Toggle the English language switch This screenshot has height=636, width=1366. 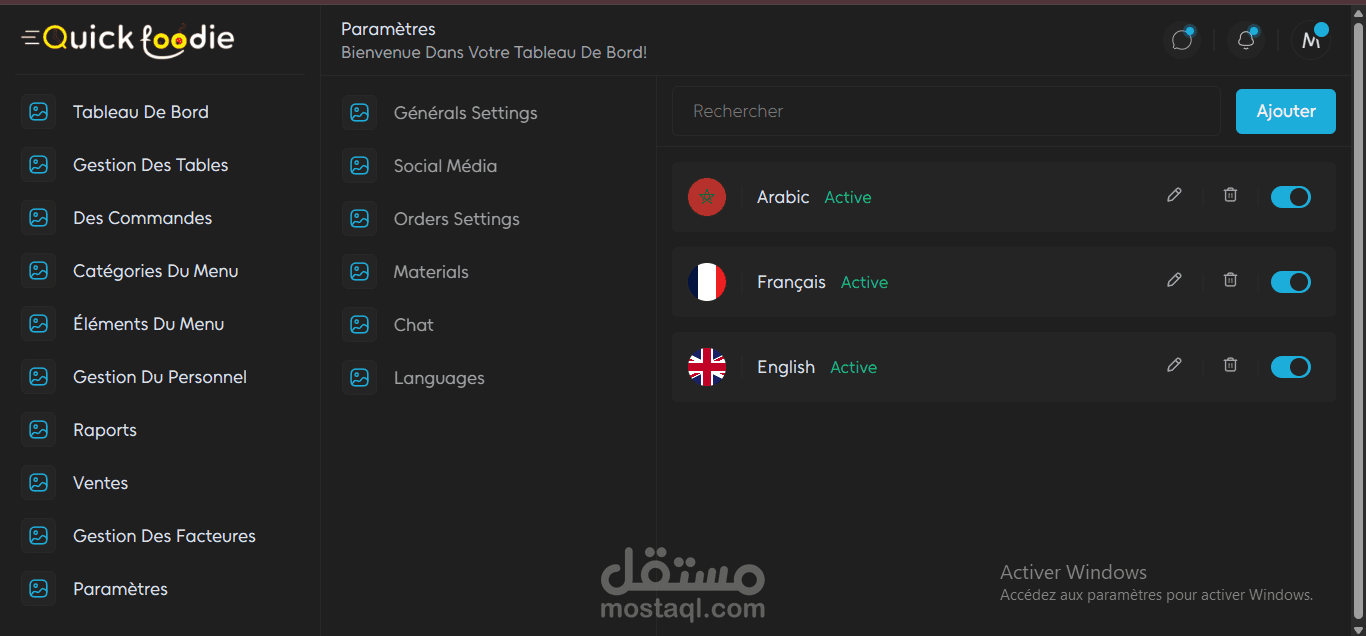[x=1290, y=367]
